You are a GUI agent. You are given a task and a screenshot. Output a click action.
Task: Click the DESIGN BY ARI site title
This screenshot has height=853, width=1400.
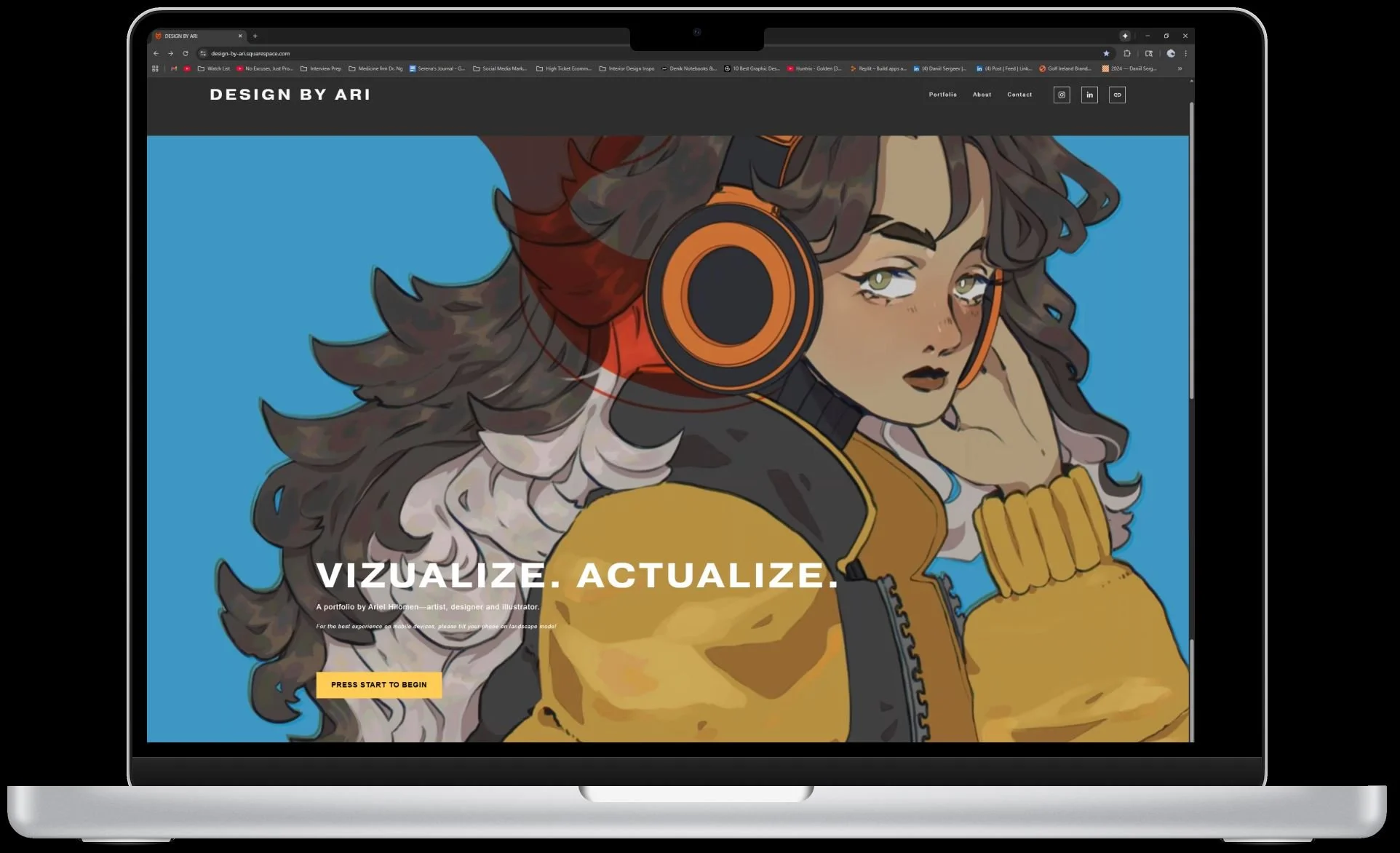point(290,95)
